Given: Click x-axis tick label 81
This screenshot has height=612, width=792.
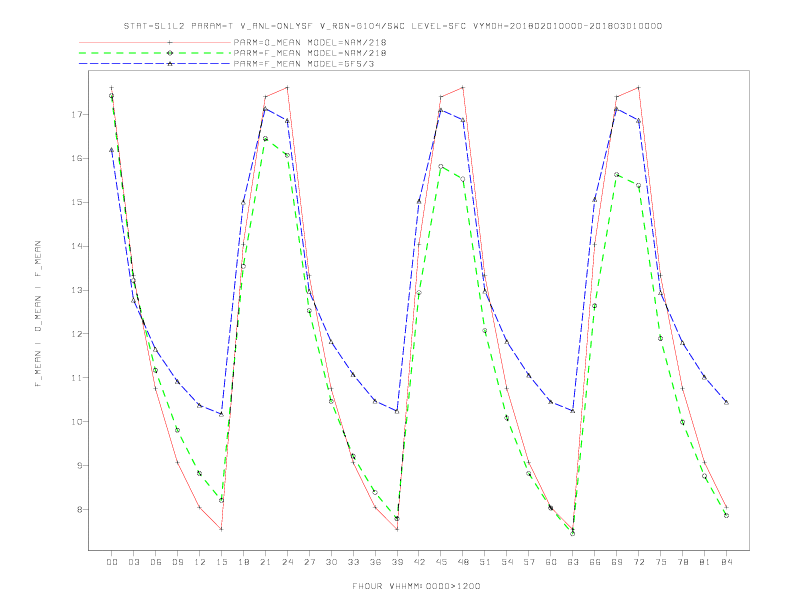Looking at the screenshot, I should [705, 562].
